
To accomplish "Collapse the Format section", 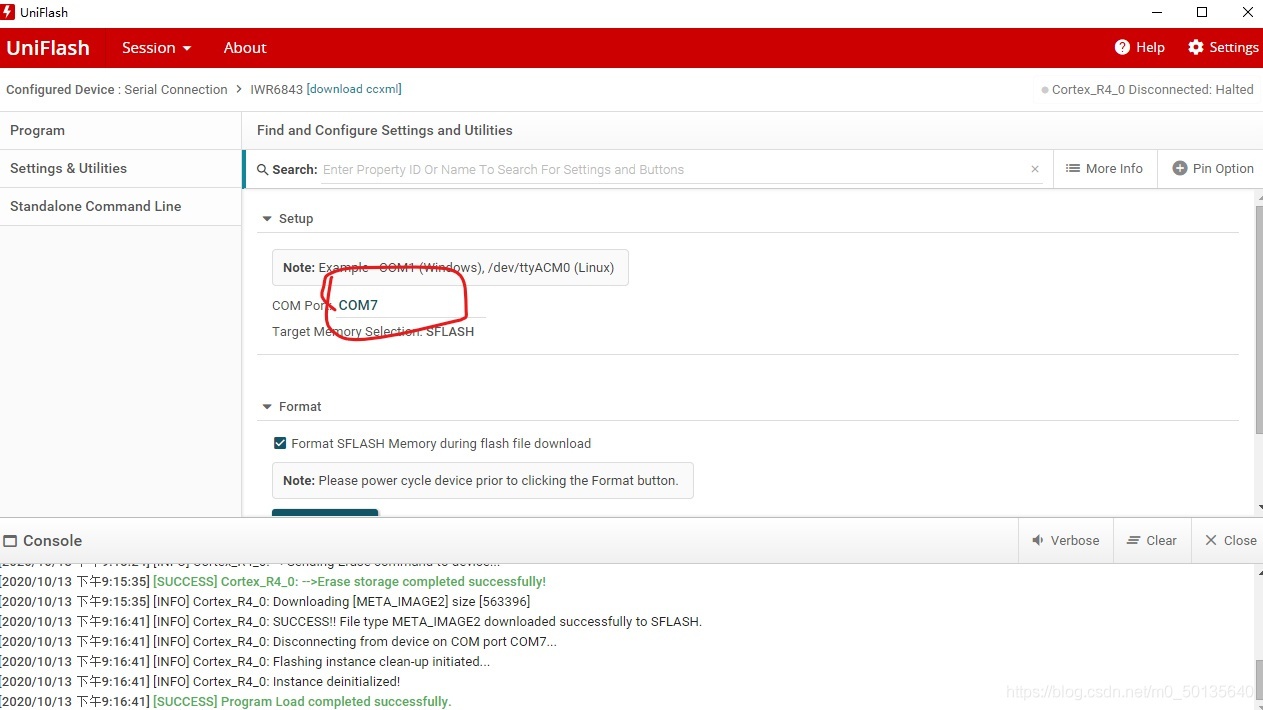I will click(x=267, y=406).
